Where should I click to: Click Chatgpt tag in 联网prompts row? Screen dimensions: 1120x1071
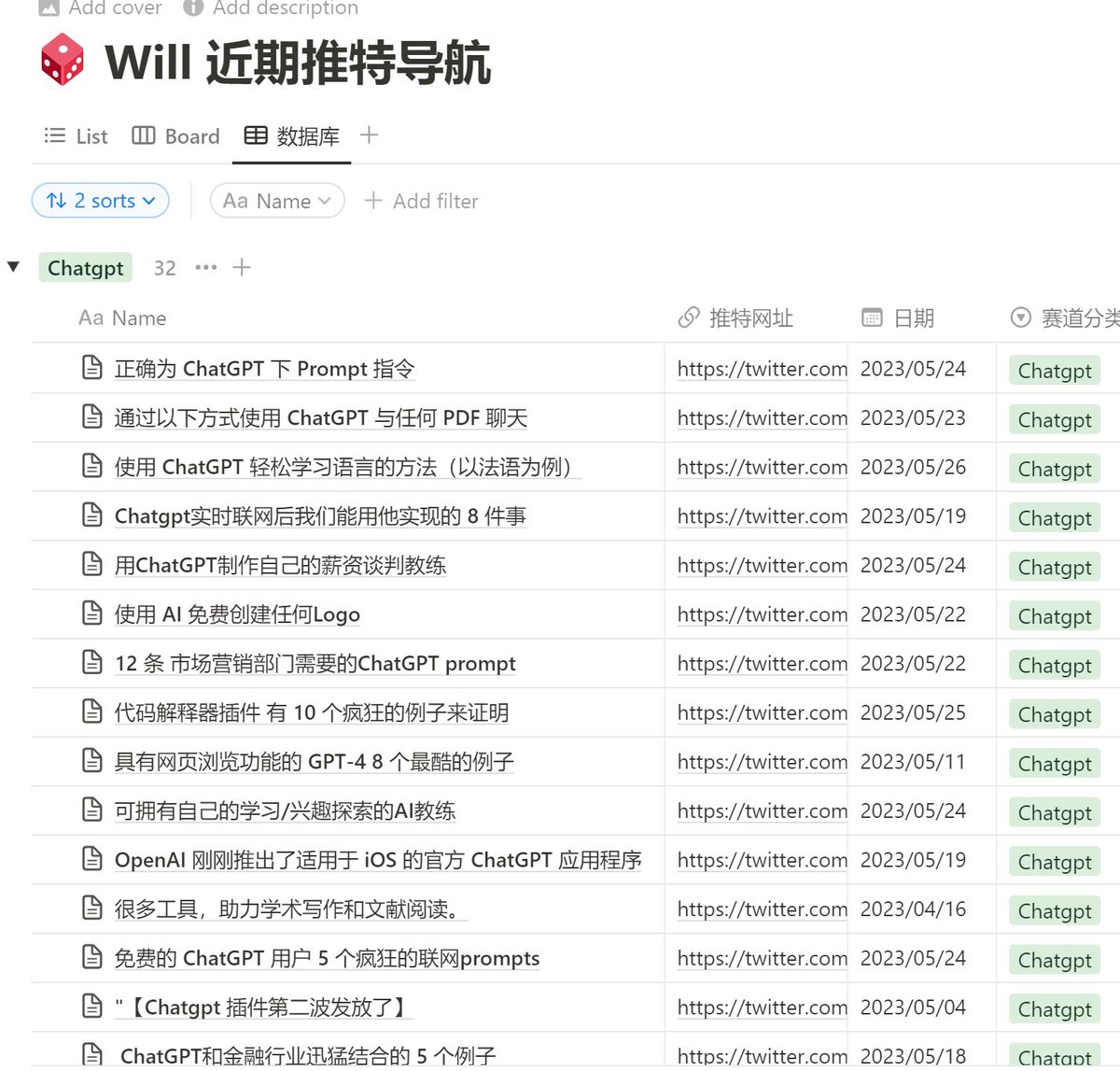click(1055, 960)
